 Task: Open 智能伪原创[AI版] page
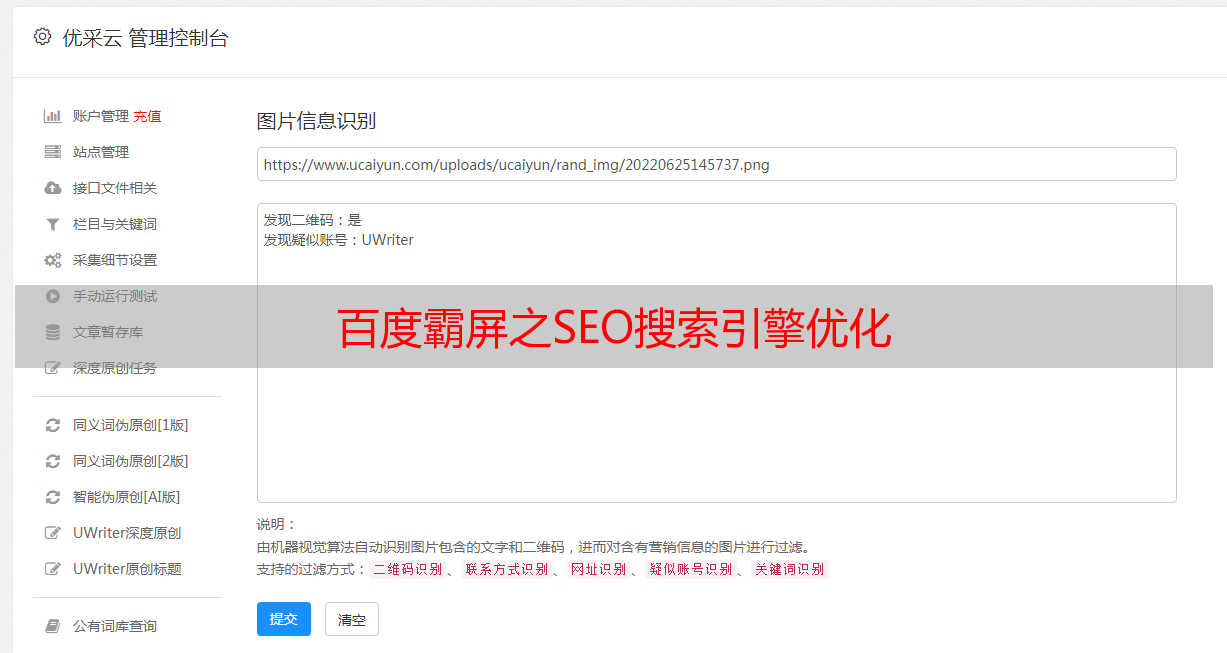[x=127, y=497]
